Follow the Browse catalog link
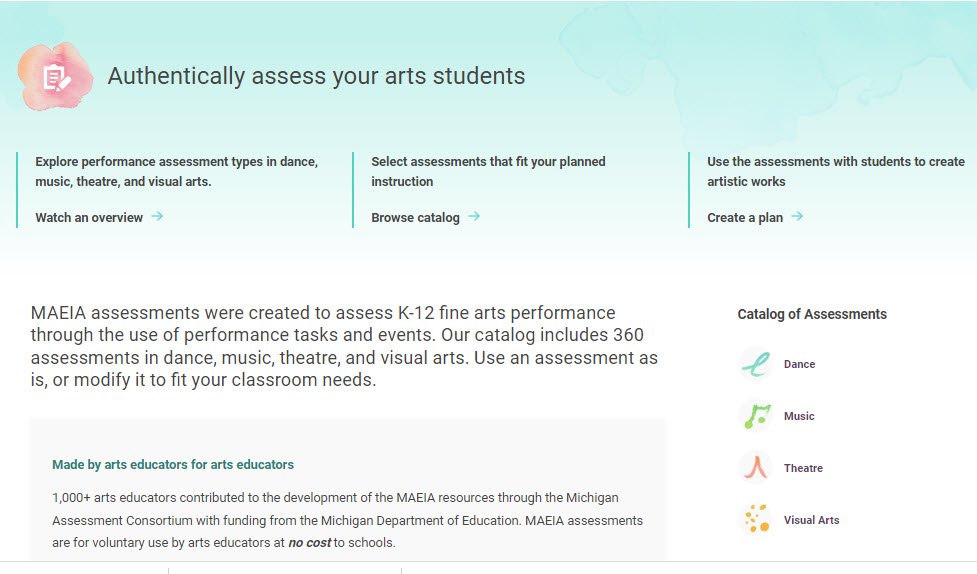The image size is (977, 574). point(415,218)
